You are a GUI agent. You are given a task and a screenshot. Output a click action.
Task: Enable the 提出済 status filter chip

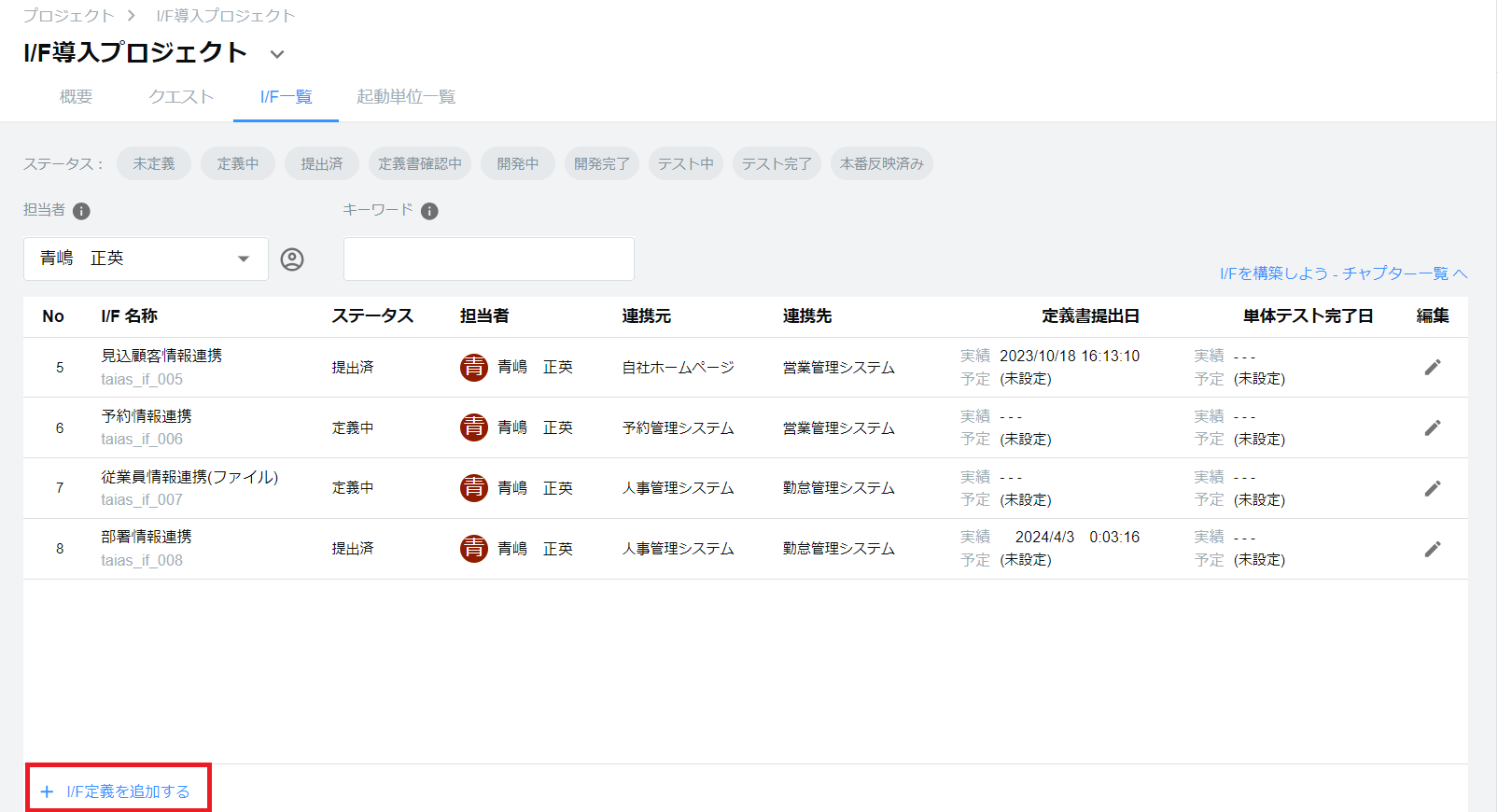(x=322, y=163)
